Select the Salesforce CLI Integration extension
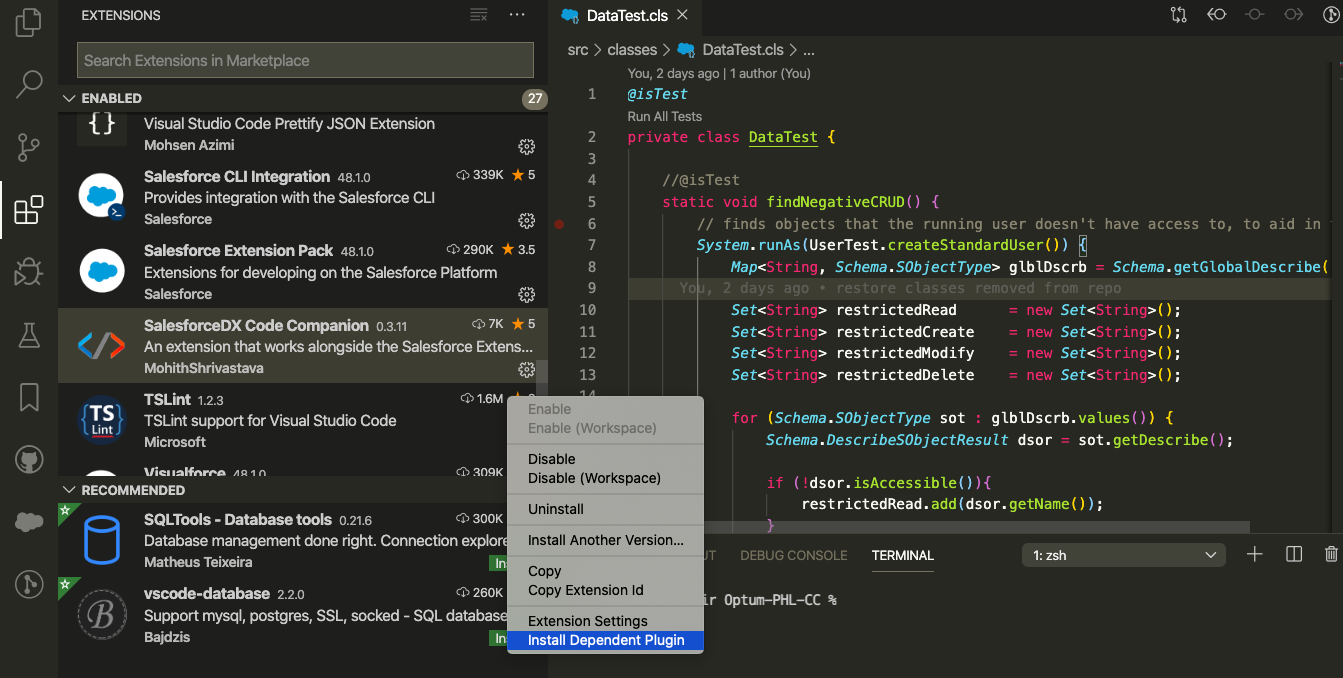Viewport: 1343px width, 678px height. [302, 197]
